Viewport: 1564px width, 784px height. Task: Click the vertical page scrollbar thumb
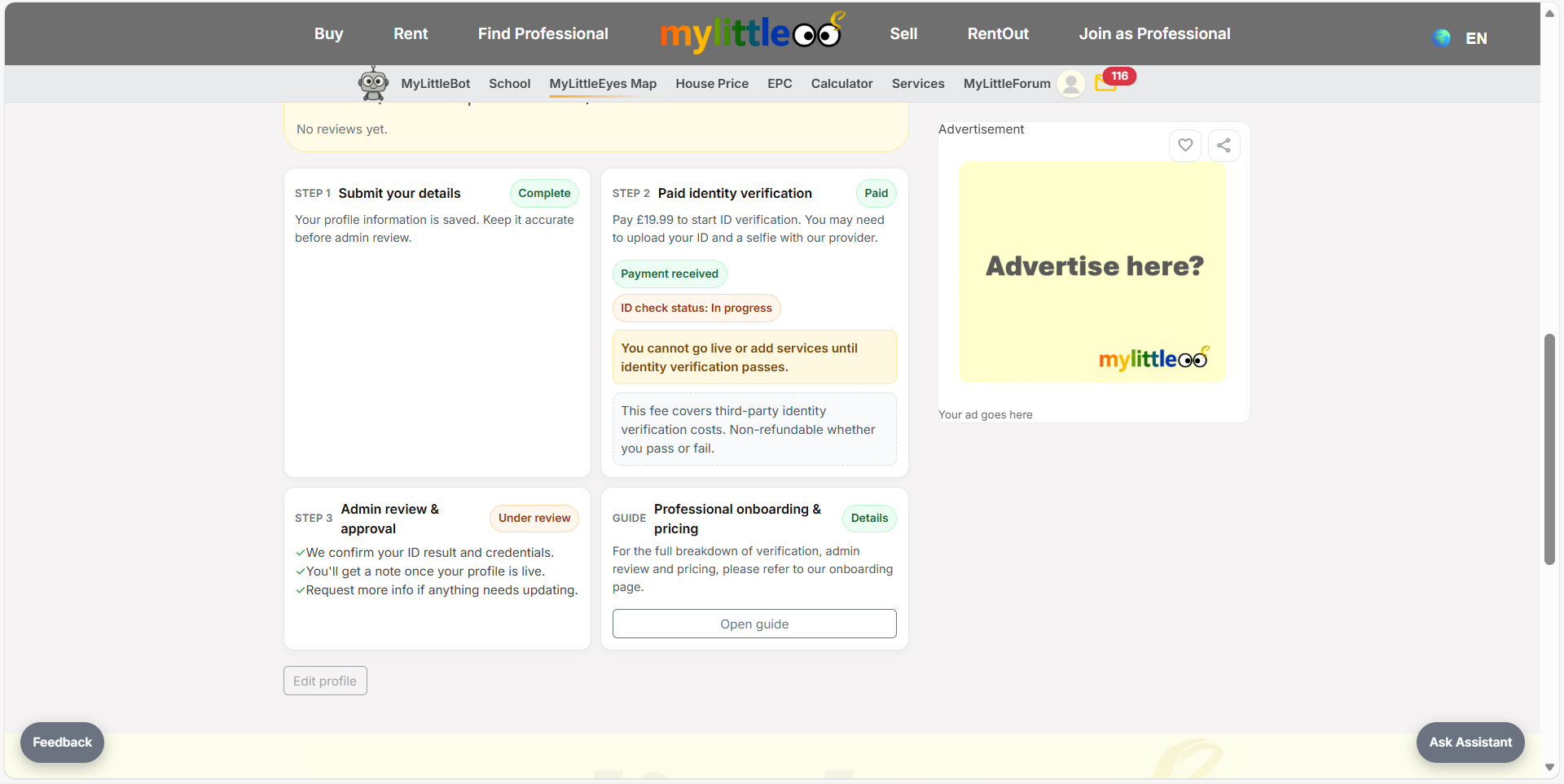point(1549,449)
